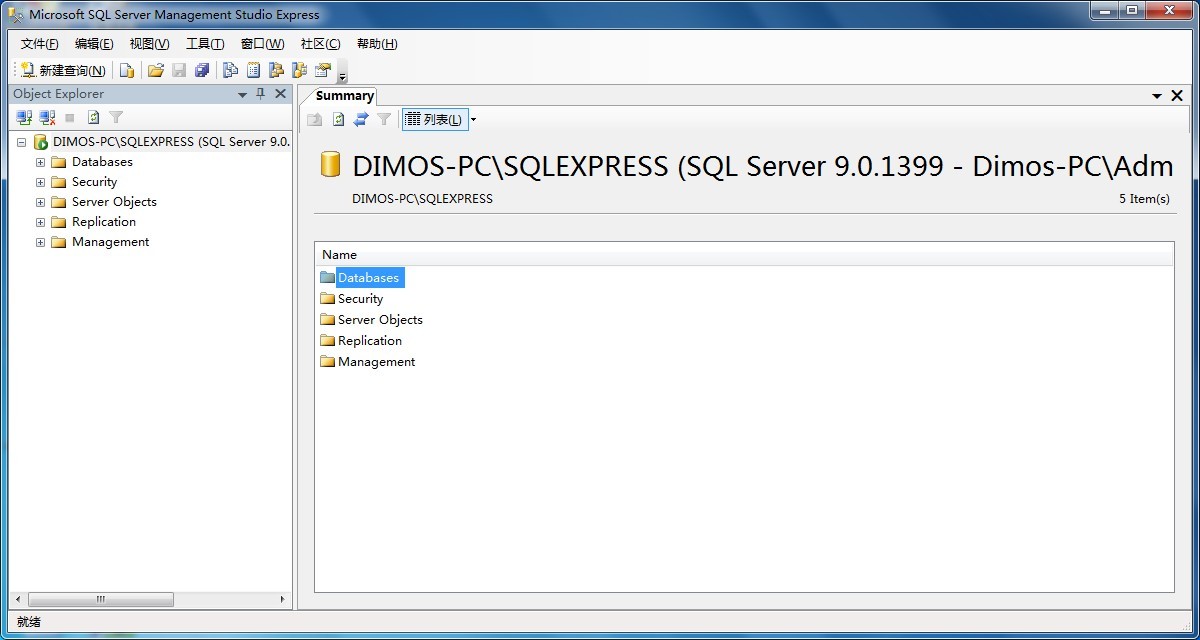Screen dimensions: 1200x640
Task: Click the Management Studio title bar app icon
Action: point(16,14)
